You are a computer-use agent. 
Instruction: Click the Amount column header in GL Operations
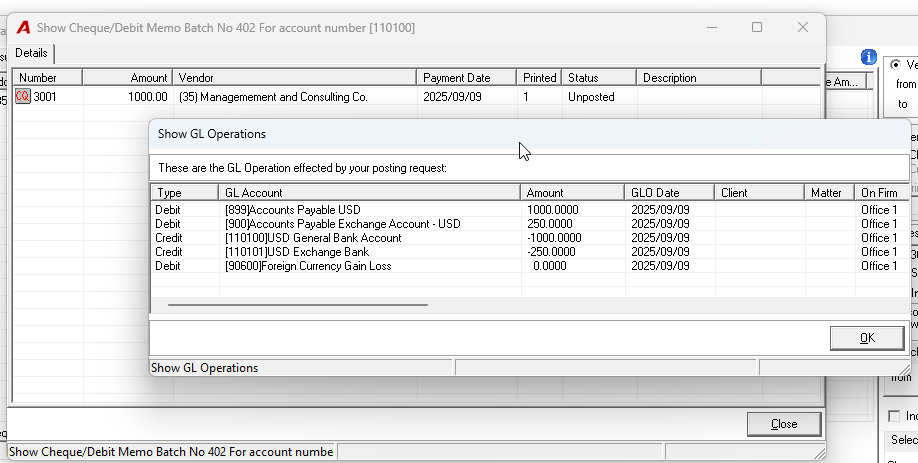(573, 193)
